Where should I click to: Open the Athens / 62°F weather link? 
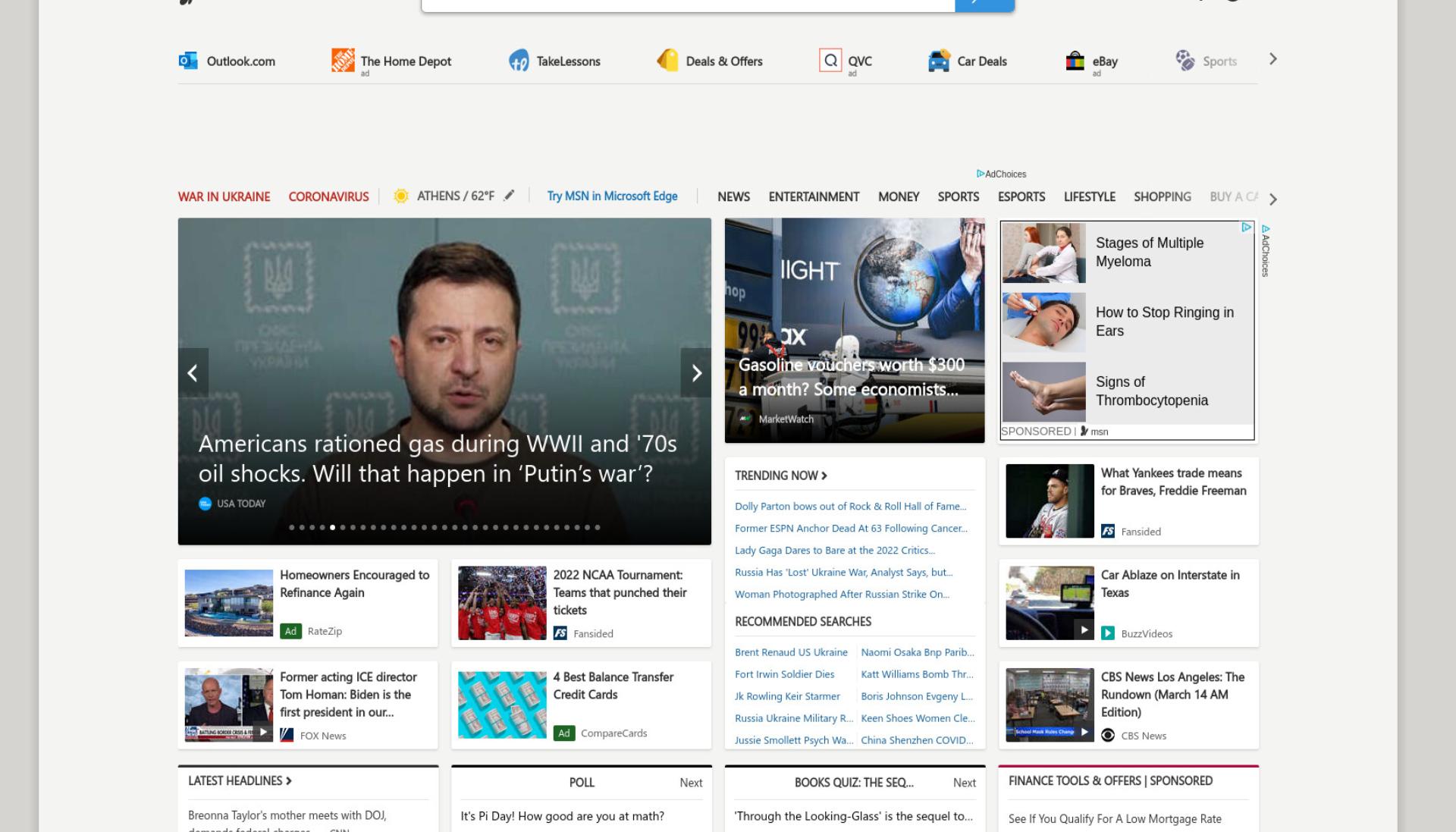tap(456, 196)
